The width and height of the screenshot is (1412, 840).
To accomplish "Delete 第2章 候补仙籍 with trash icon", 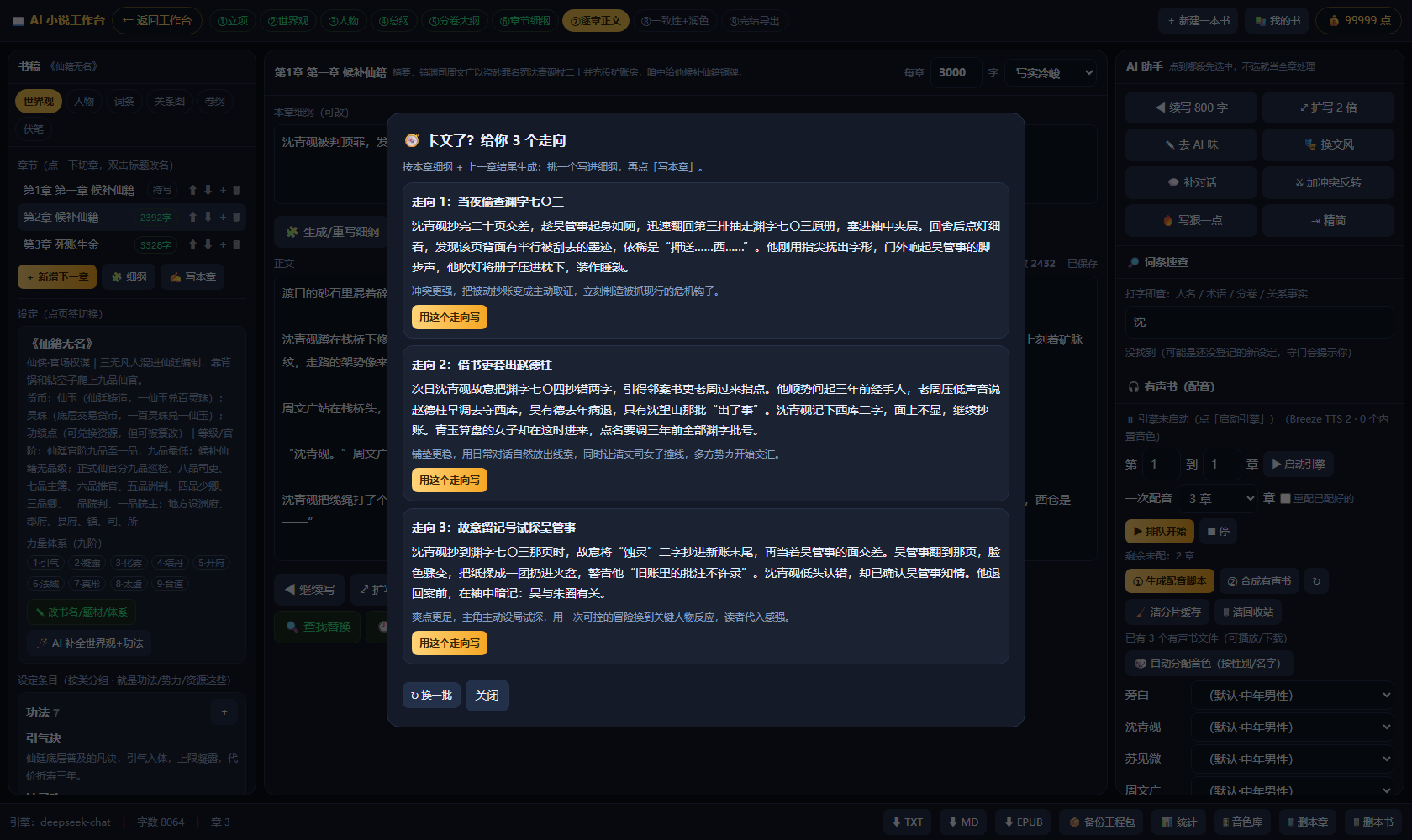I will point(236,217).
